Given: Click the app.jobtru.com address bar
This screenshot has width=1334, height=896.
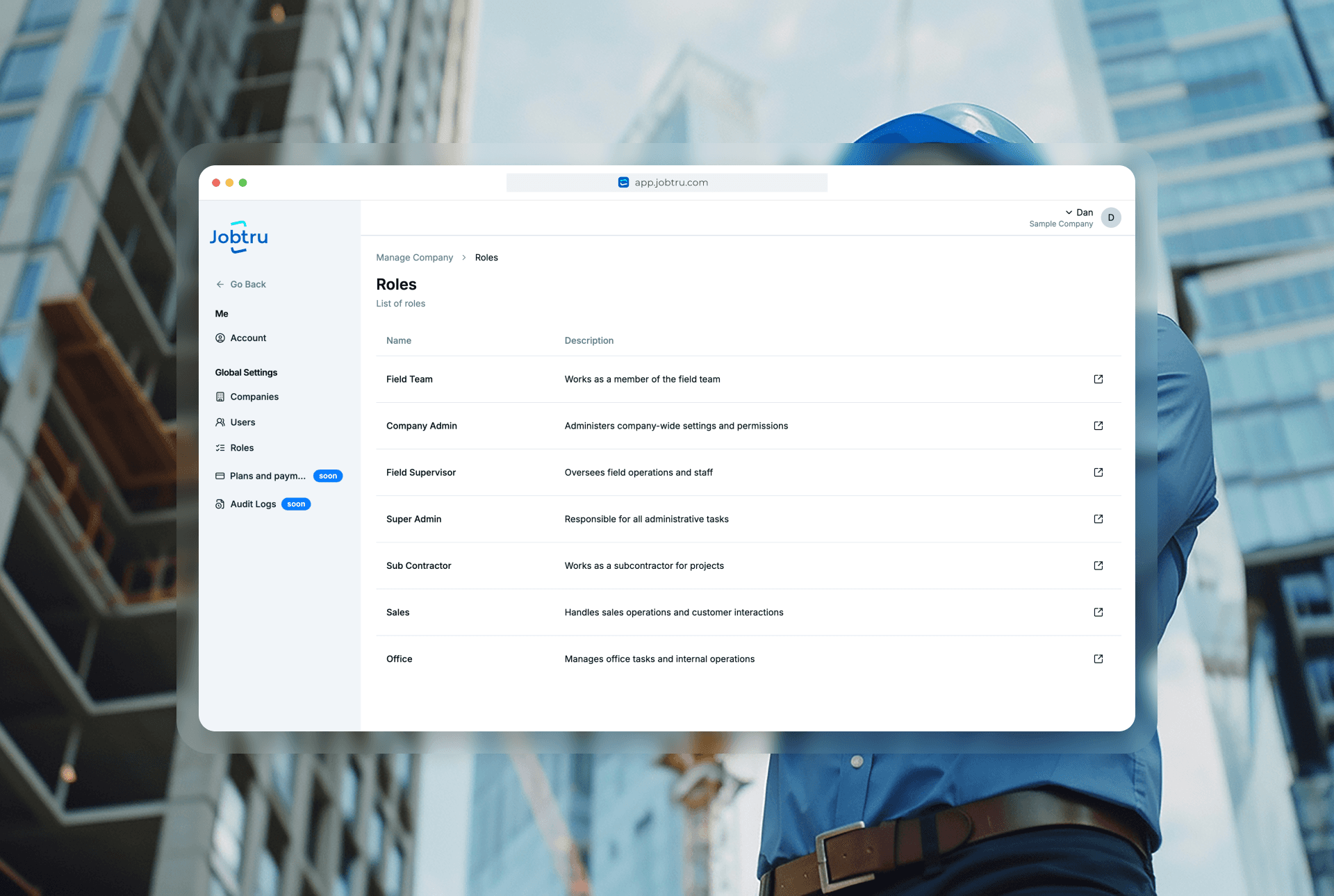Looking at the screenshot, I should (x=667, y=183).
